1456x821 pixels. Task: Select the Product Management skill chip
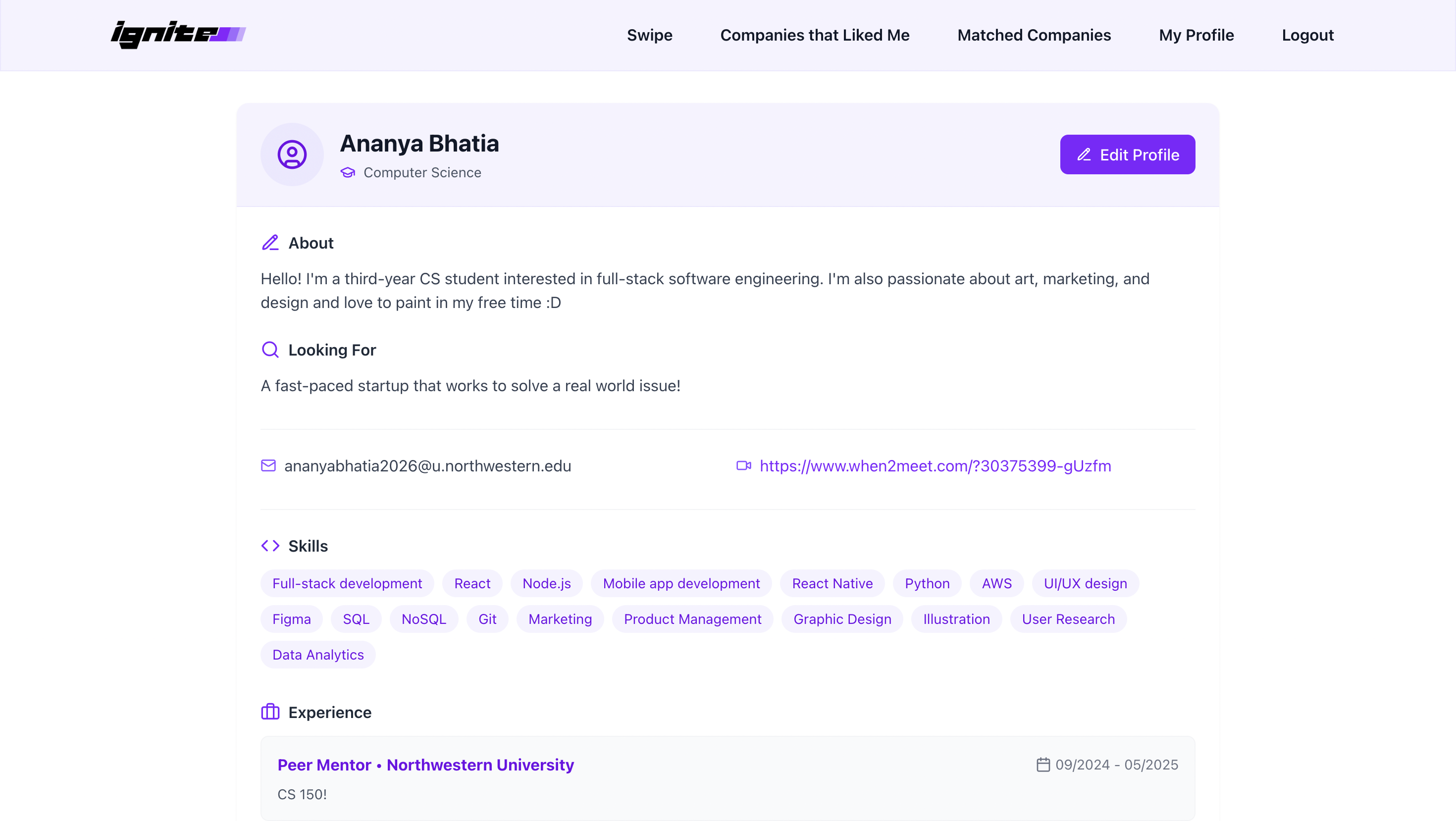692,618
